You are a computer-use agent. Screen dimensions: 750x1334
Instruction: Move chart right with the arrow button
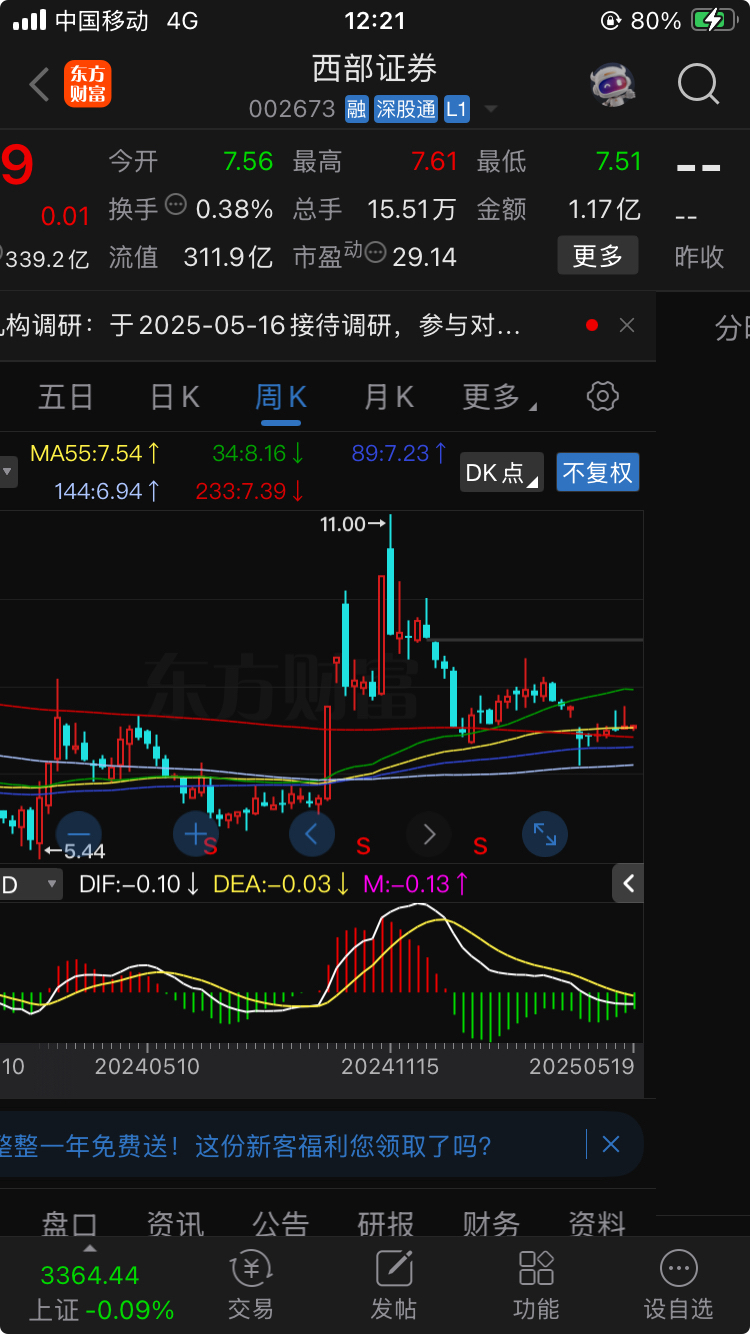[x=429, y=833]
